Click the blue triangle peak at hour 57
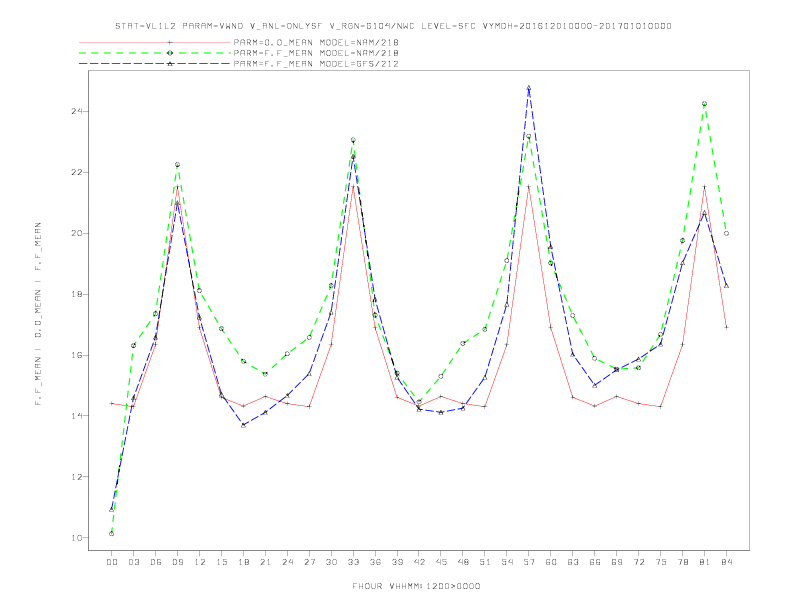The width and height of the screenshot is (792, 612). coord(529,88)
